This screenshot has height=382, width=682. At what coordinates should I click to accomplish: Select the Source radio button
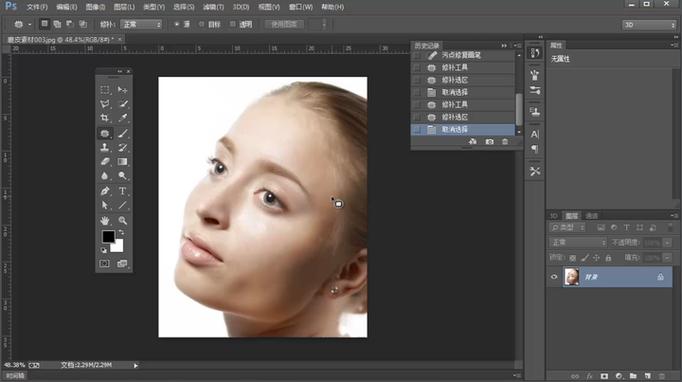click(177, 24)
